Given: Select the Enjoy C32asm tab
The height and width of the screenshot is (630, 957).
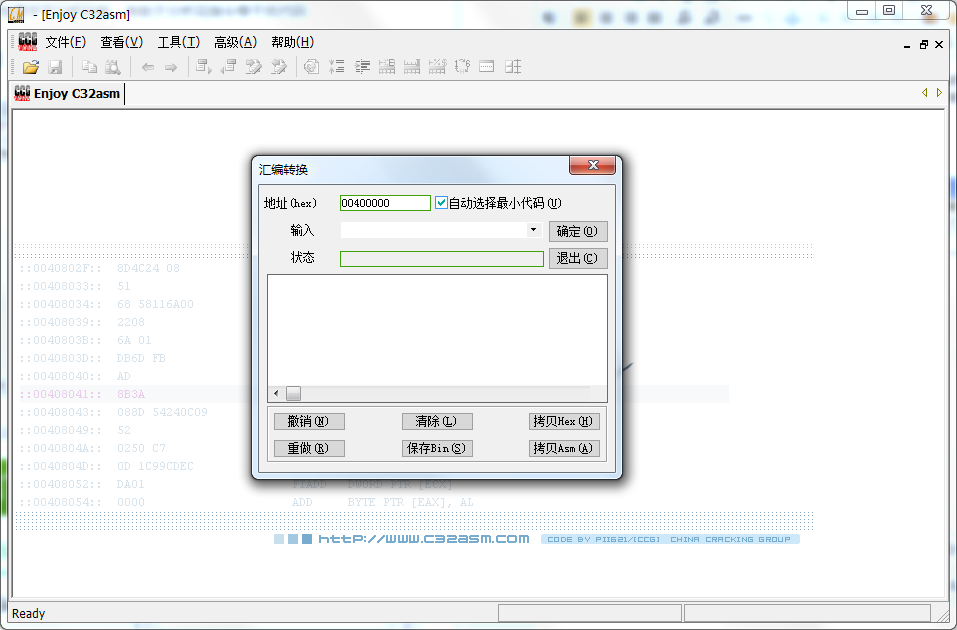Looking at the screenshot, I should tap(68, 94).
